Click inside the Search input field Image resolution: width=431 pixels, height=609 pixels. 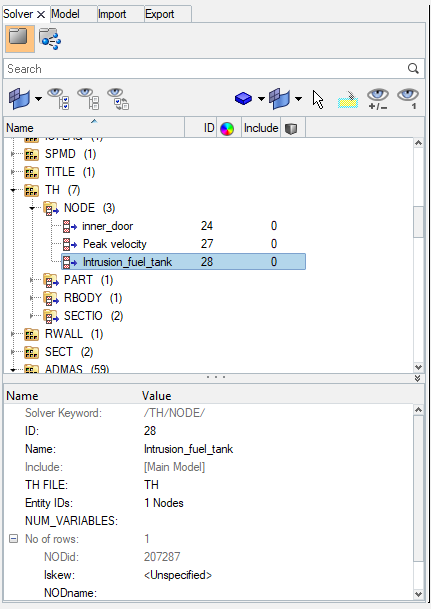tap(206, 69)
